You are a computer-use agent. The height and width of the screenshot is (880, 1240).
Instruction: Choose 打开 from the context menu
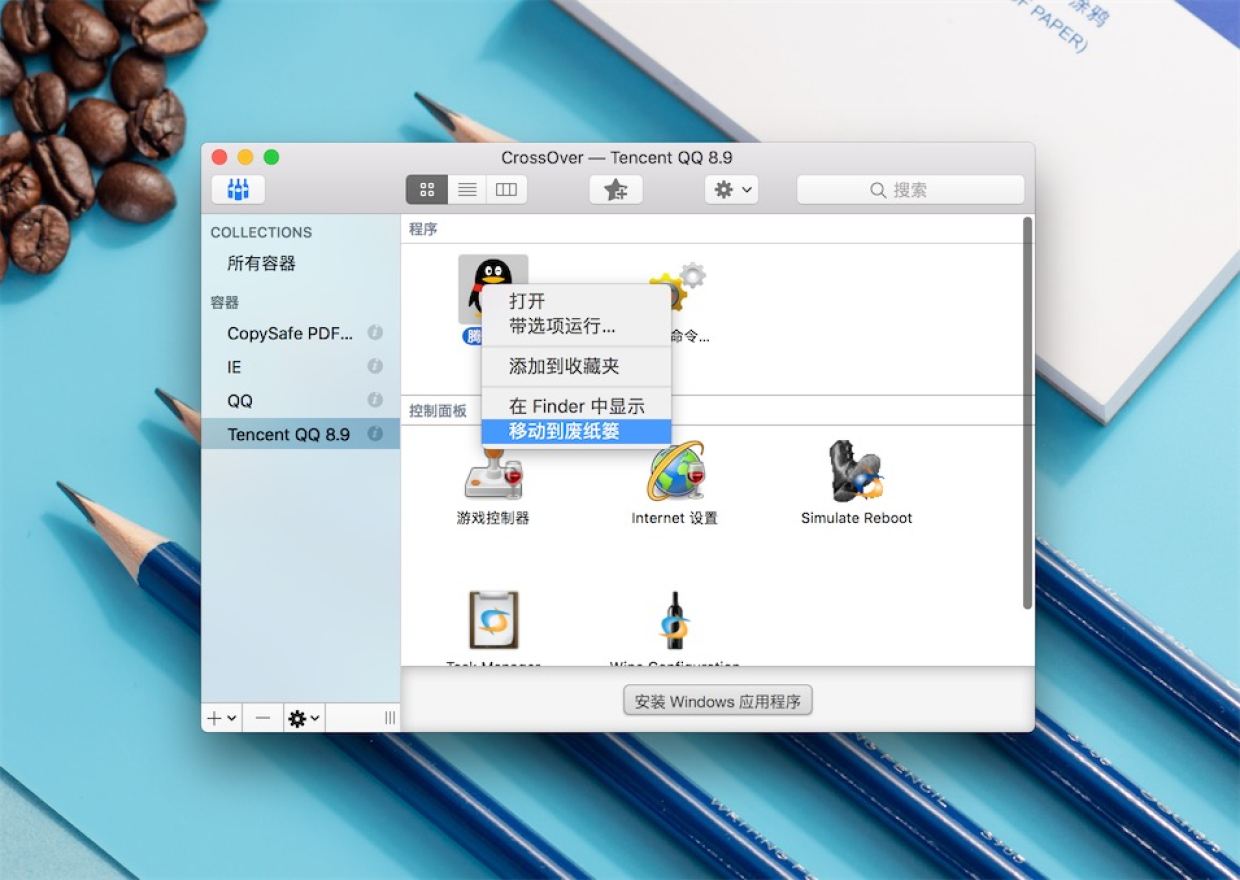coord(576,301)
